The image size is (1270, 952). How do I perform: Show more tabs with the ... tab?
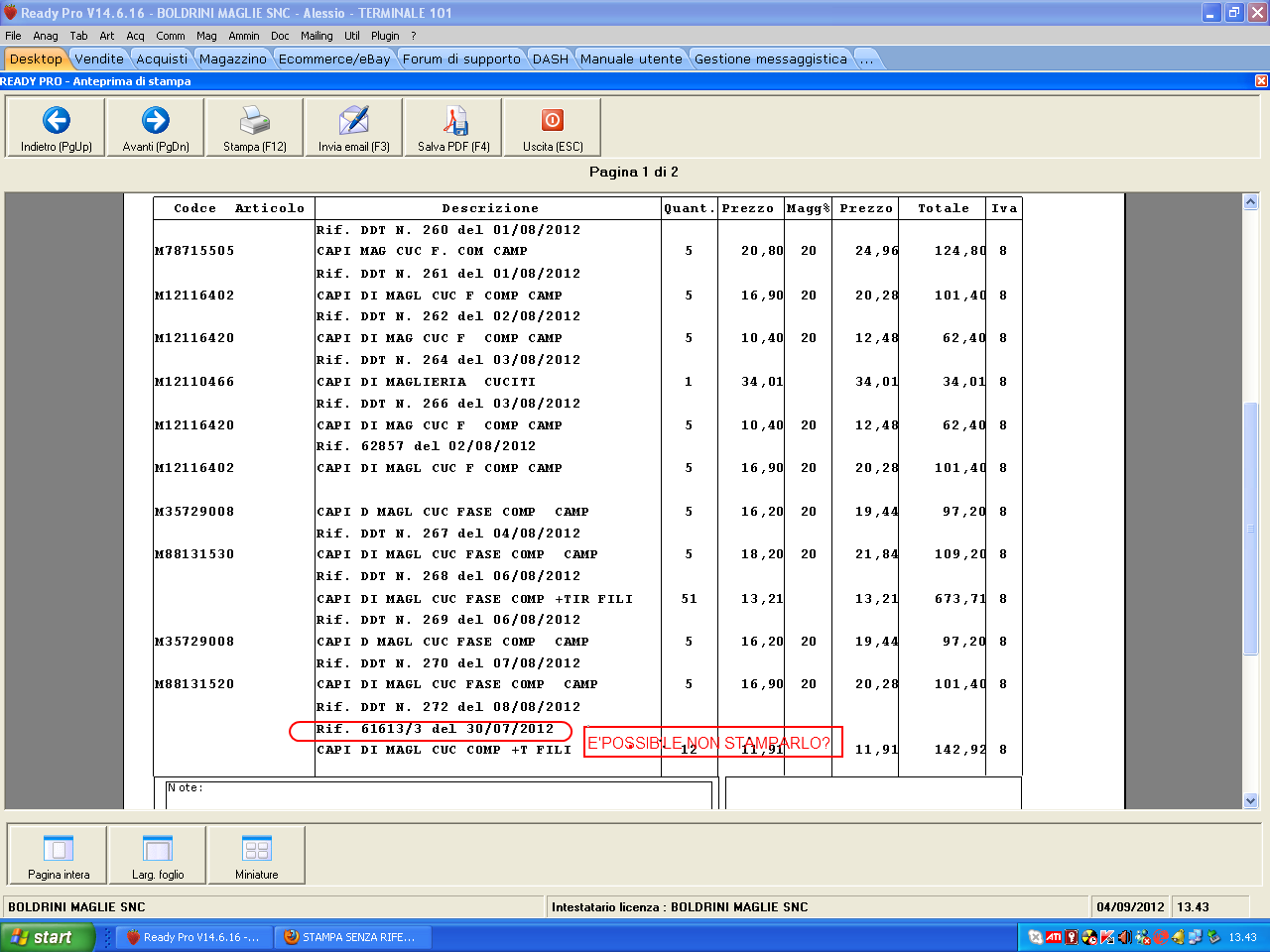tap(867, 59)
